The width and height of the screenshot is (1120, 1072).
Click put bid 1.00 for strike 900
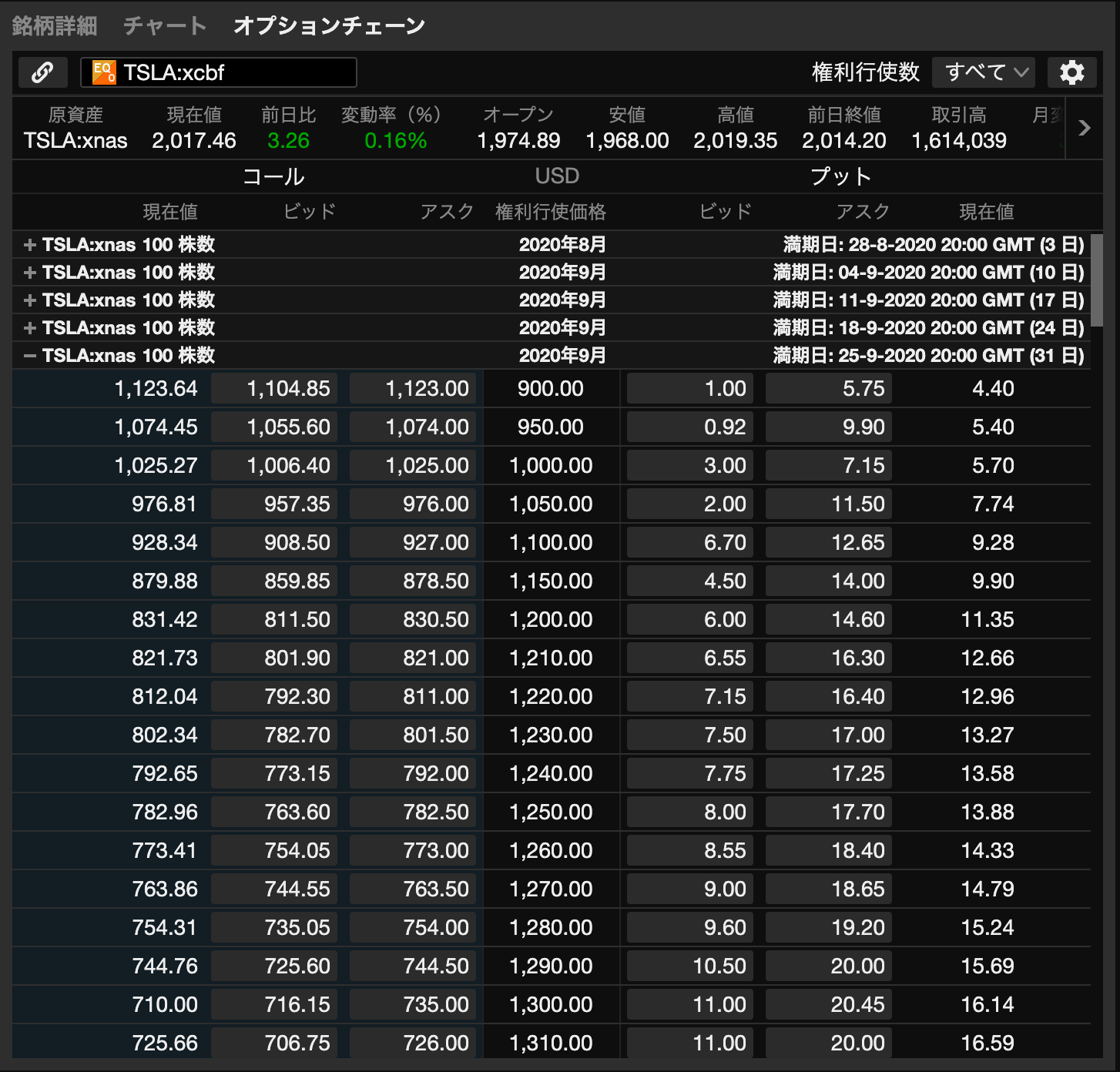pos(690,388)
